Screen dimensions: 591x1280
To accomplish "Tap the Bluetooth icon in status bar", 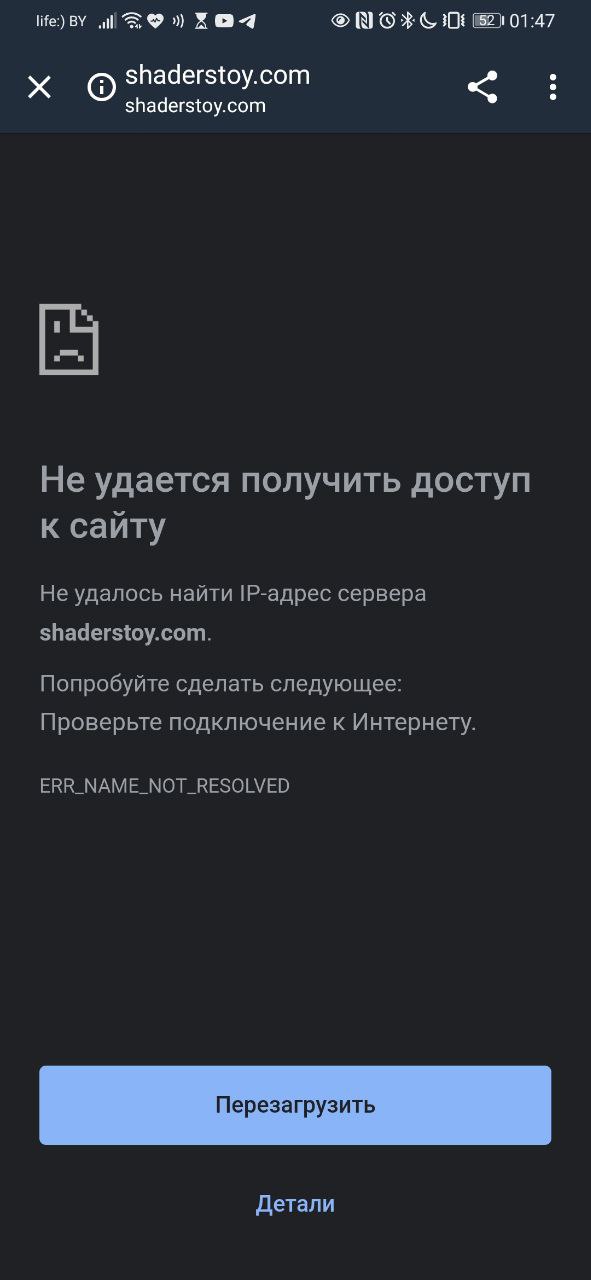I will tap(407, 21).
